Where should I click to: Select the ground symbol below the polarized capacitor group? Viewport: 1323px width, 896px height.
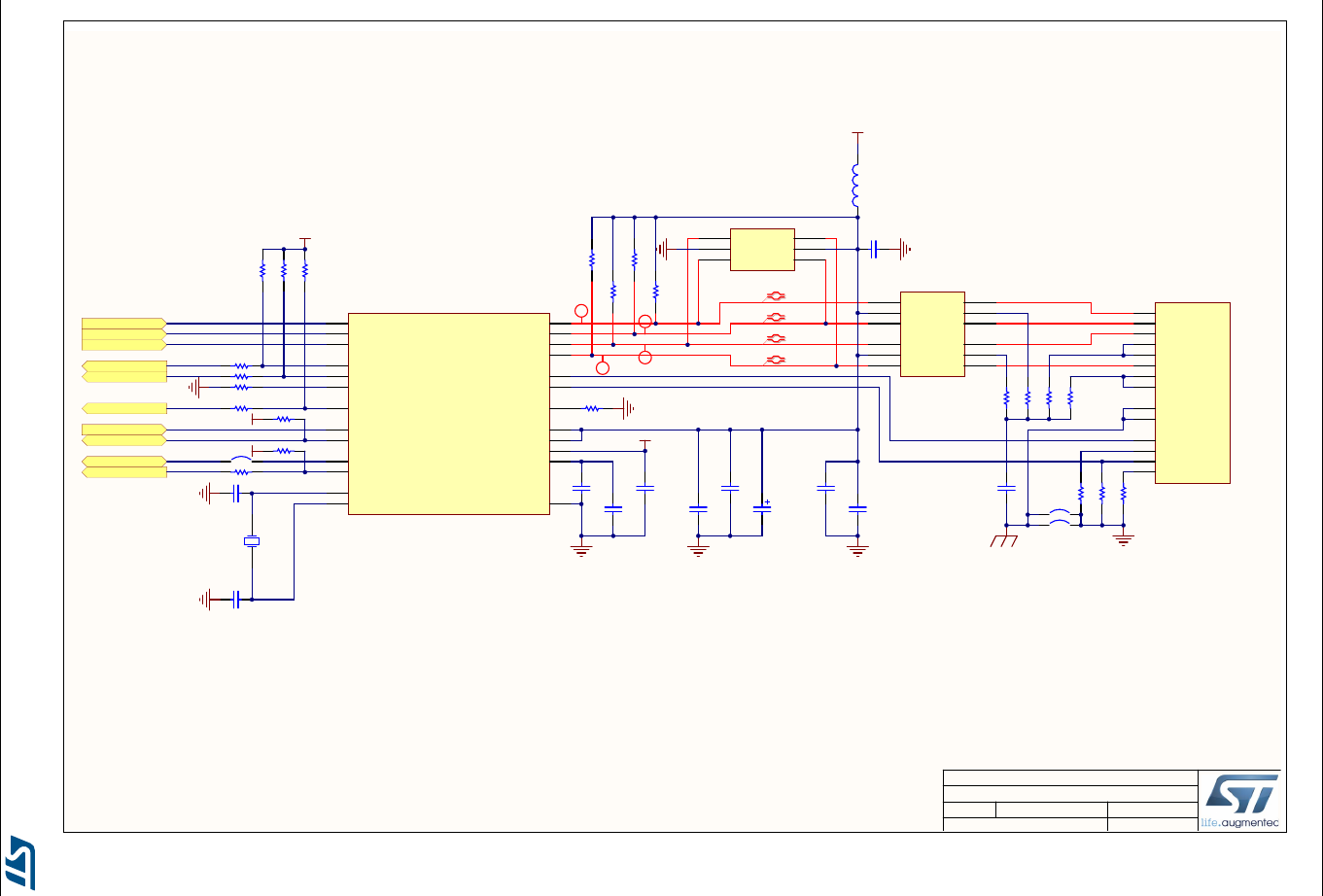(698, 548)
